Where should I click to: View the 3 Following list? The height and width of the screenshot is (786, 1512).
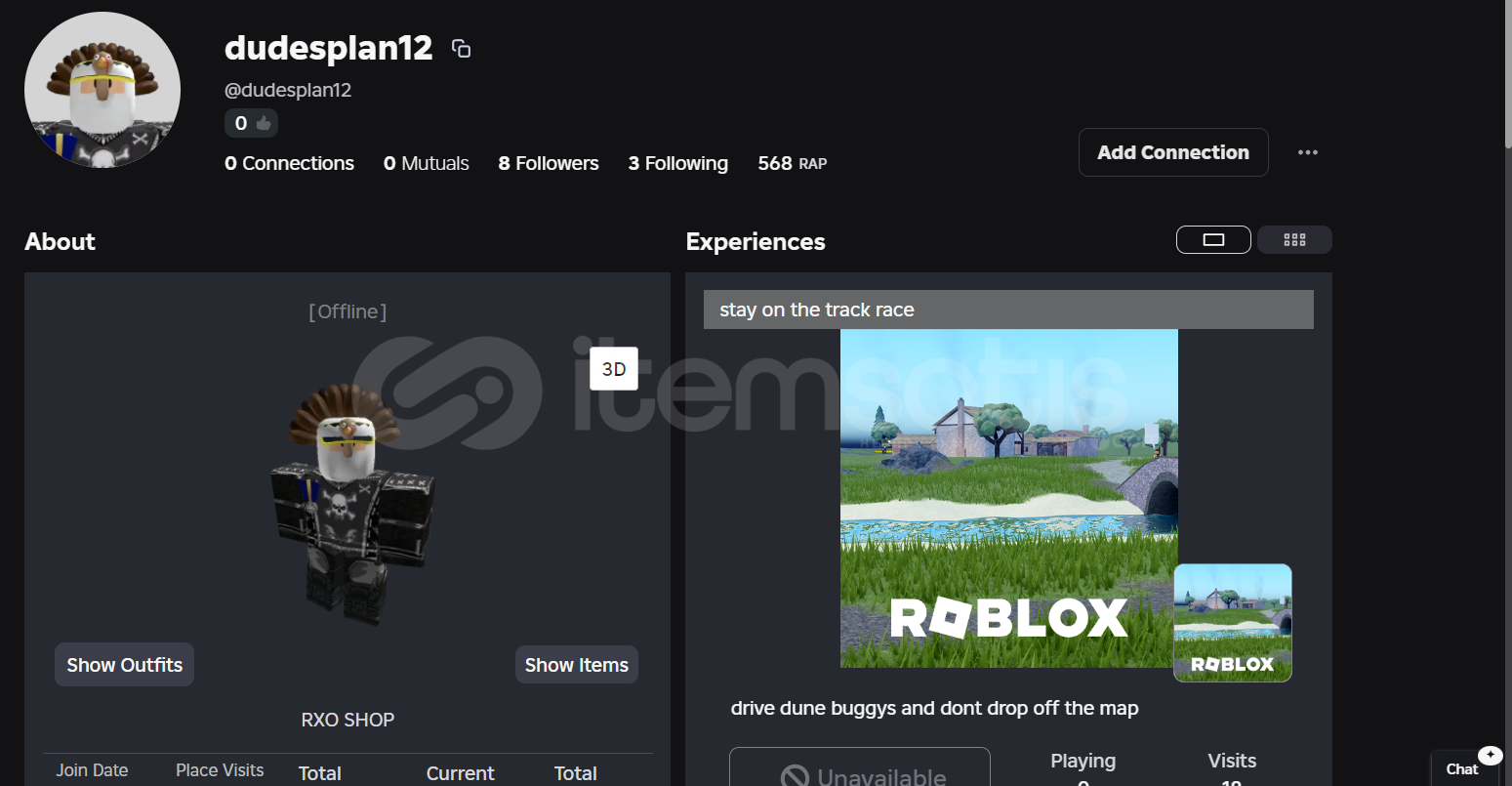[678, 163]
